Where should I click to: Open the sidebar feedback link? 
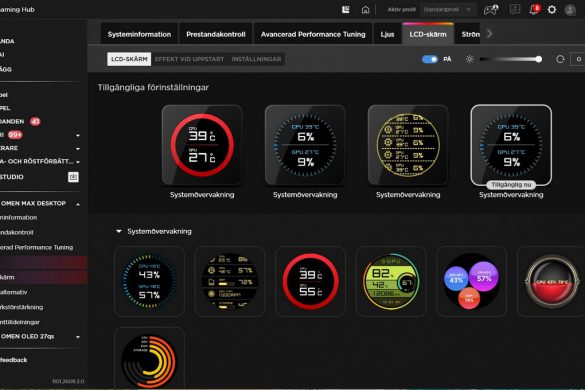pos(14,360)
